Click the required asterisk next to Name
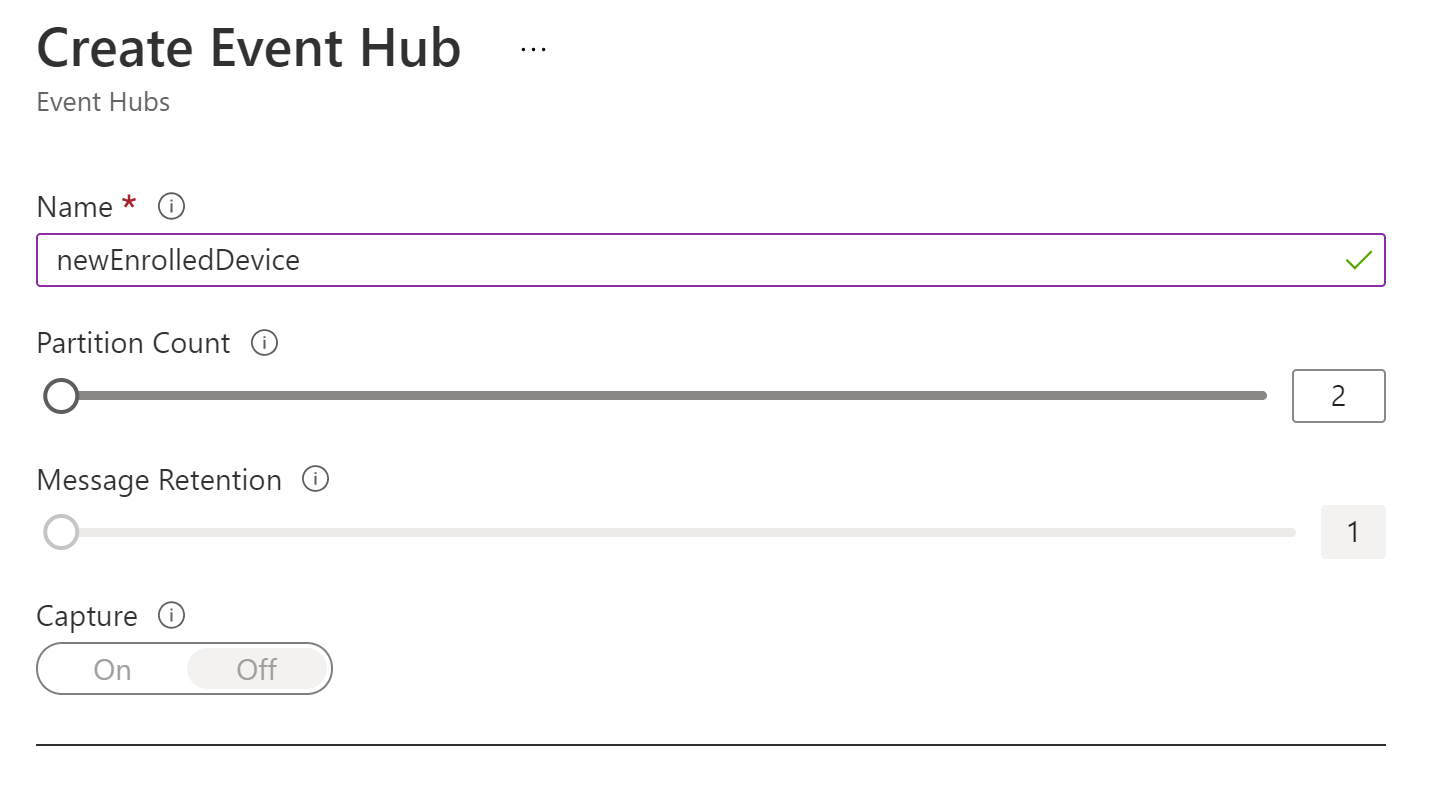This screenshot has width=1445, height=803. (x=128, y=203)
